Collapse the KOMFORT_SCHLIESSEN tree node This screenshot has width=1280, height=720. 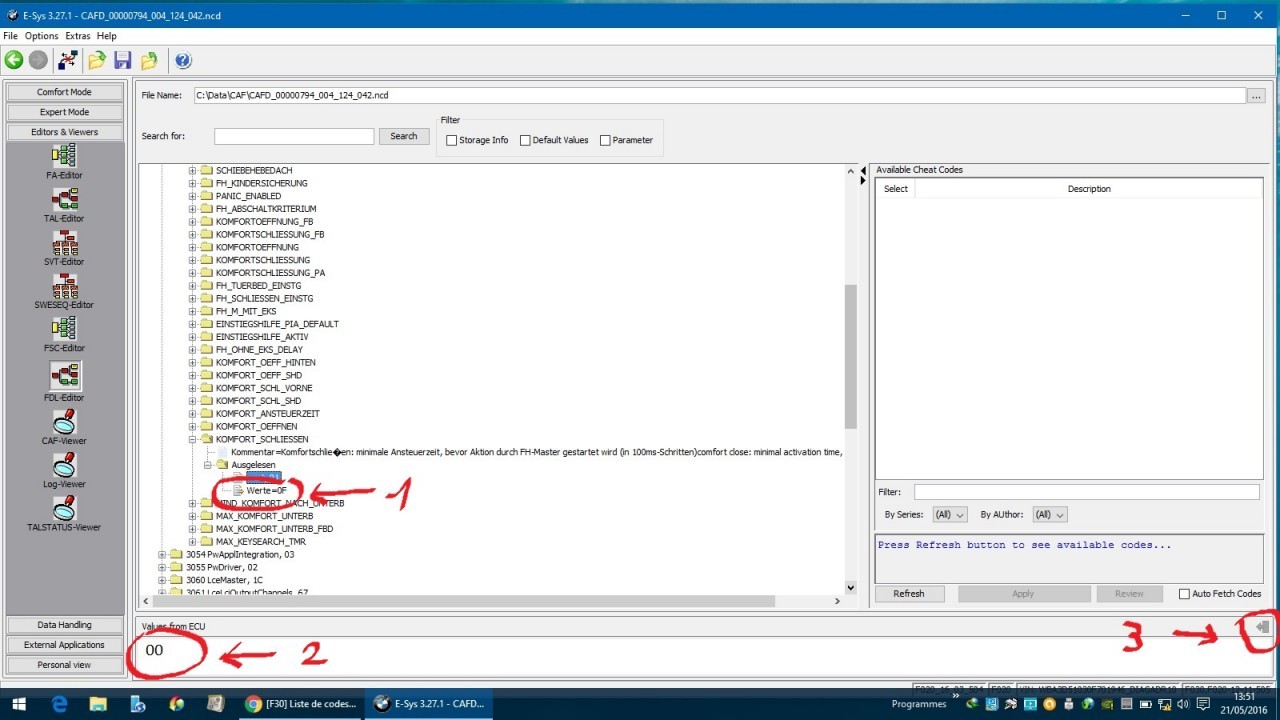(x=192, y=440)
